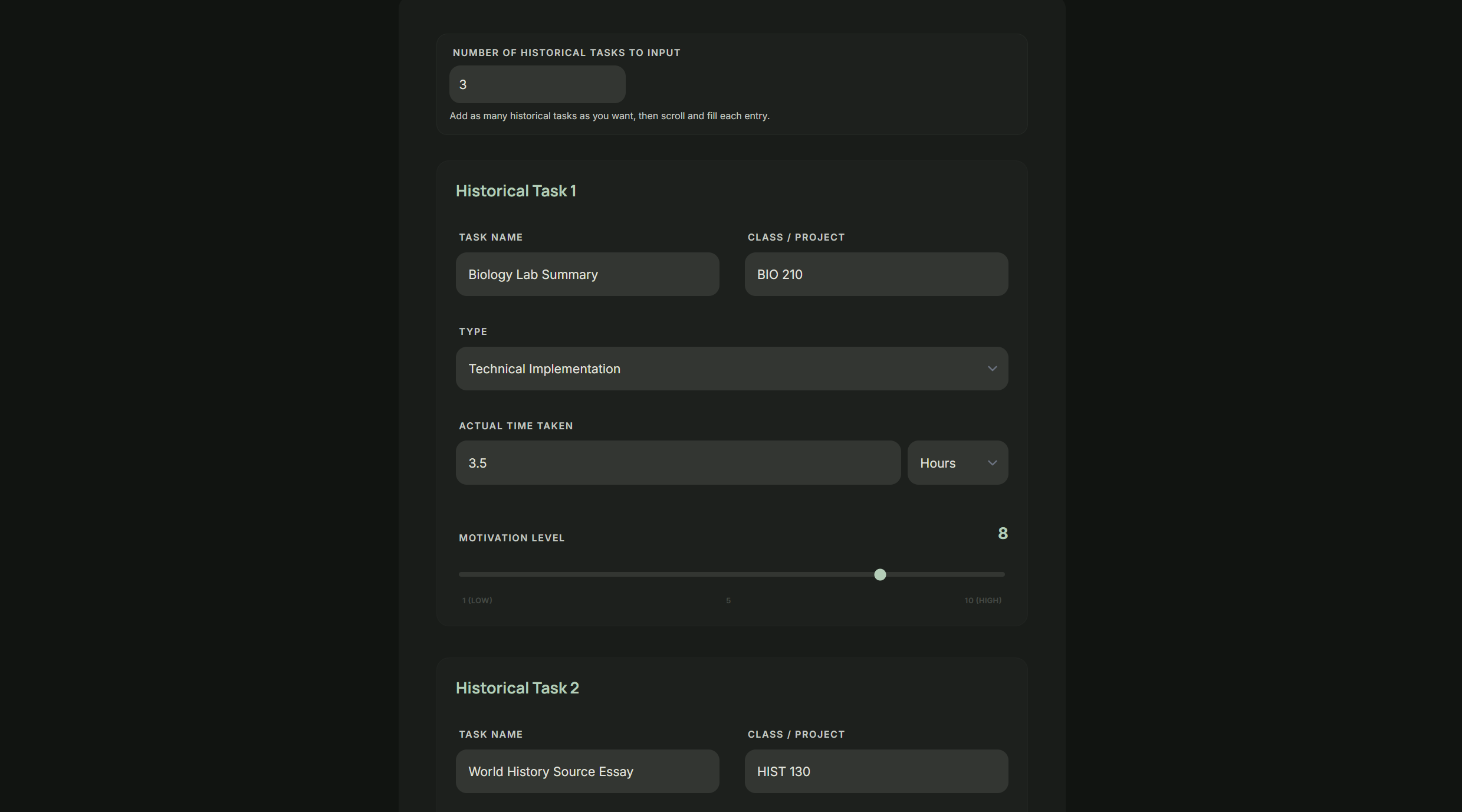Click the helper text about adding historical tasks

pos(609,116)
